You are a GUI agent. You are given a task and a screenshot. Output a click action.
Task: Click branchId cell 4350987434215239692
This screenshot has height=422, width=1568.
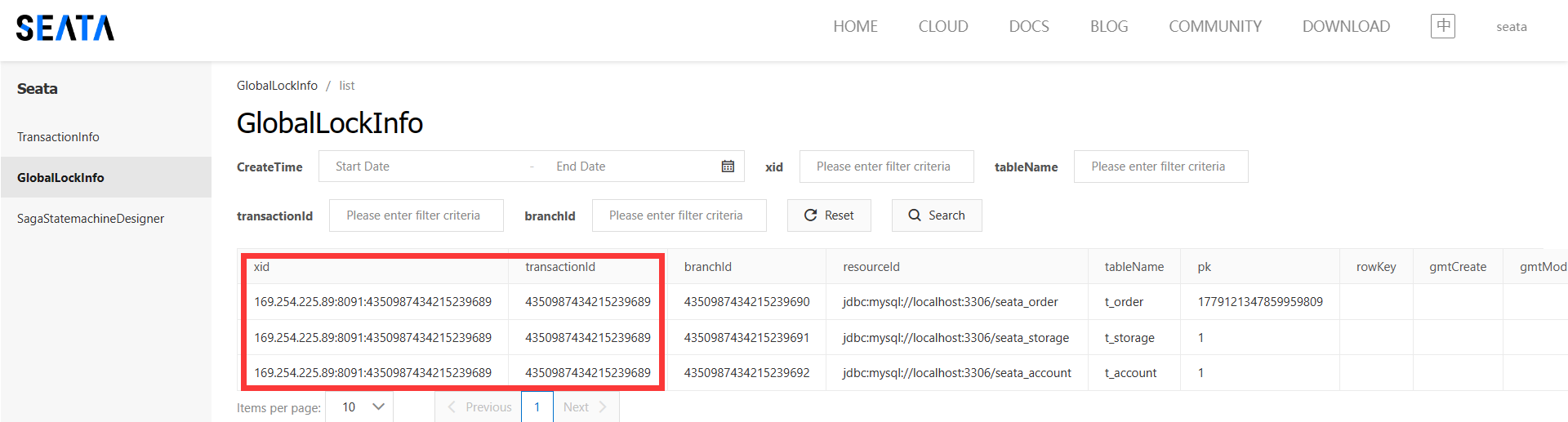747,373
